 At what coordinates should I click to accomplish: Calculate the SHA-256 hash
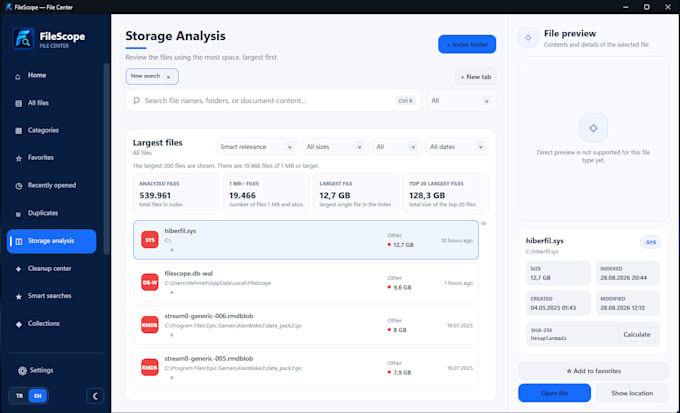pos(637,335)
